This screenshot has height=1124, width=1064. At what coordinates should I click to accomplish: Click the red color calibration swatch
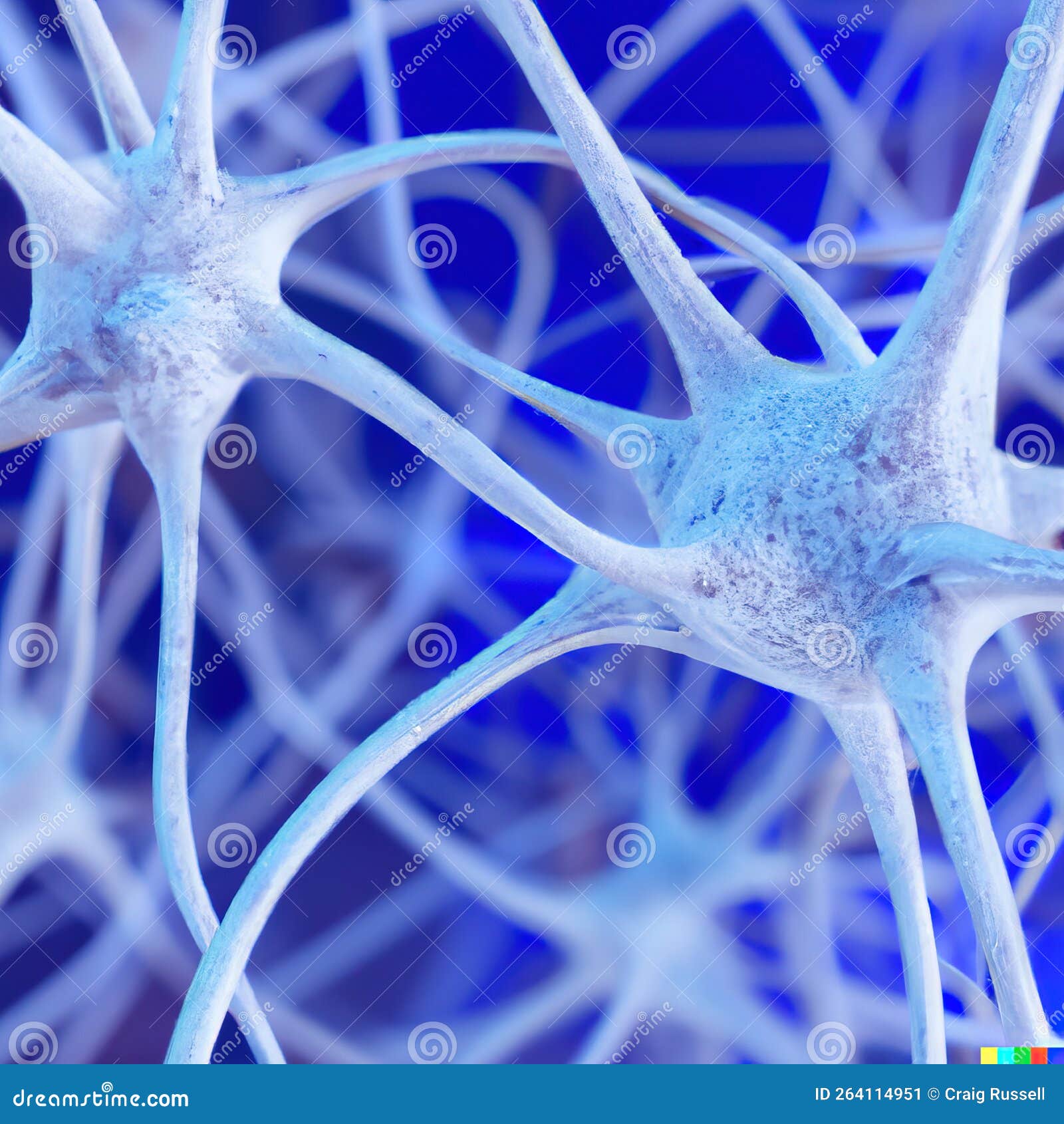click(x=1039, y=1054)
